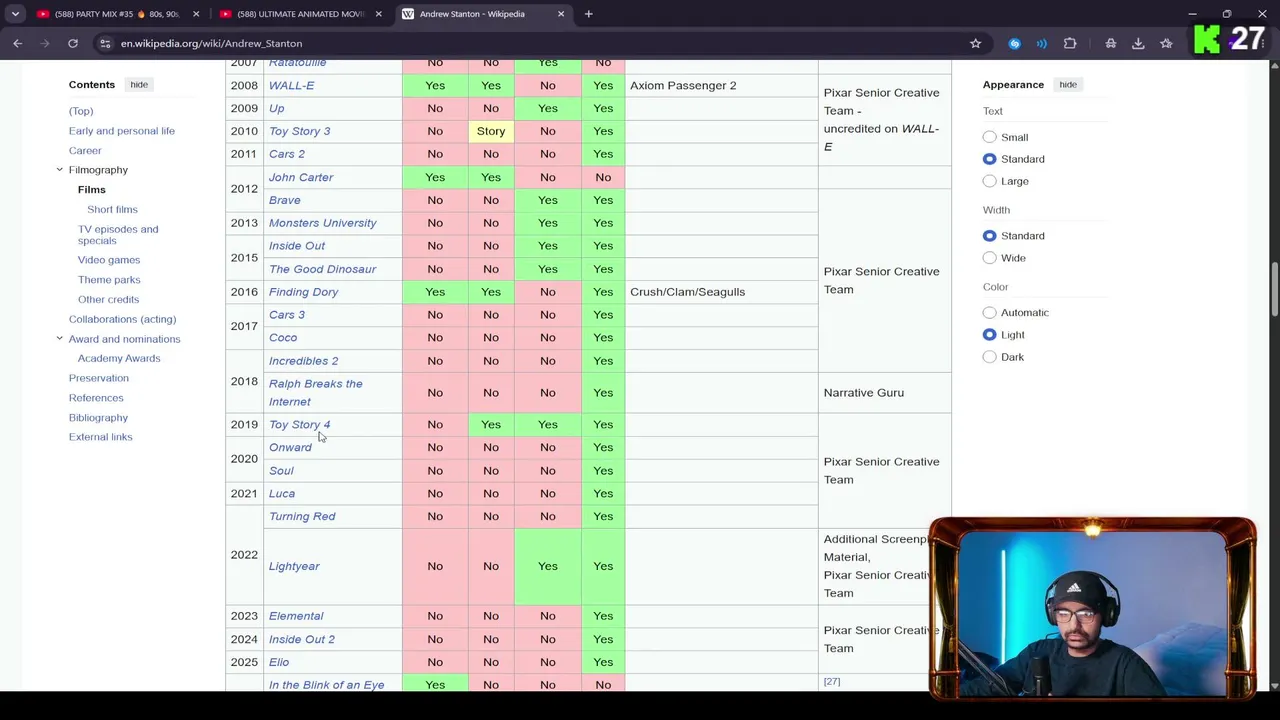
Task: Select Films in the Contents list
Action: click(x=91, y=190)
